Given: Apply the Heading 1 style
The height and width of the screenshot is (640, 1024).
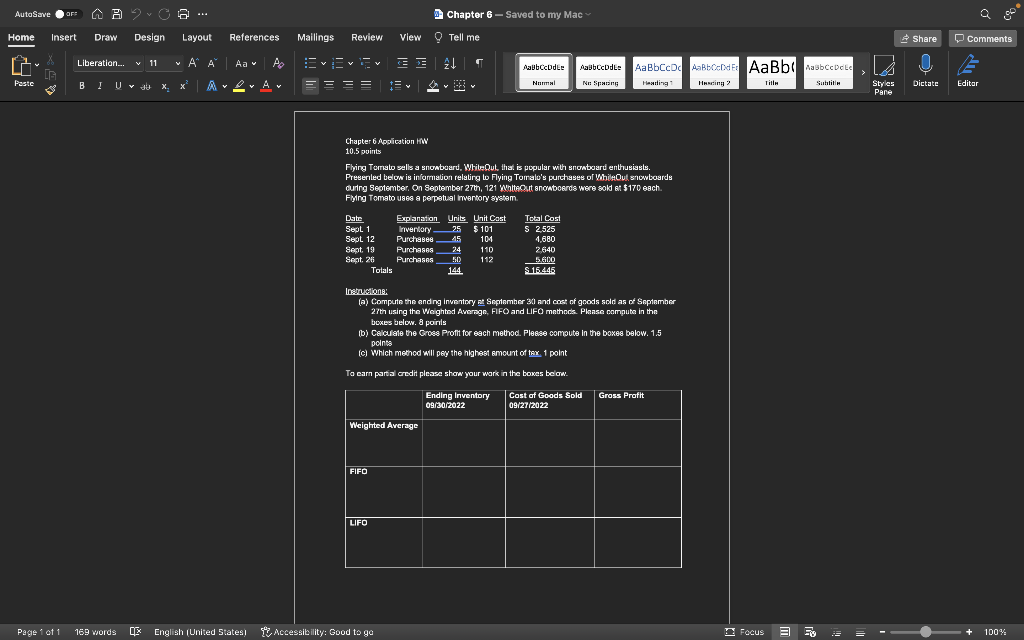Looking at the screenshot, I should 657,72.
